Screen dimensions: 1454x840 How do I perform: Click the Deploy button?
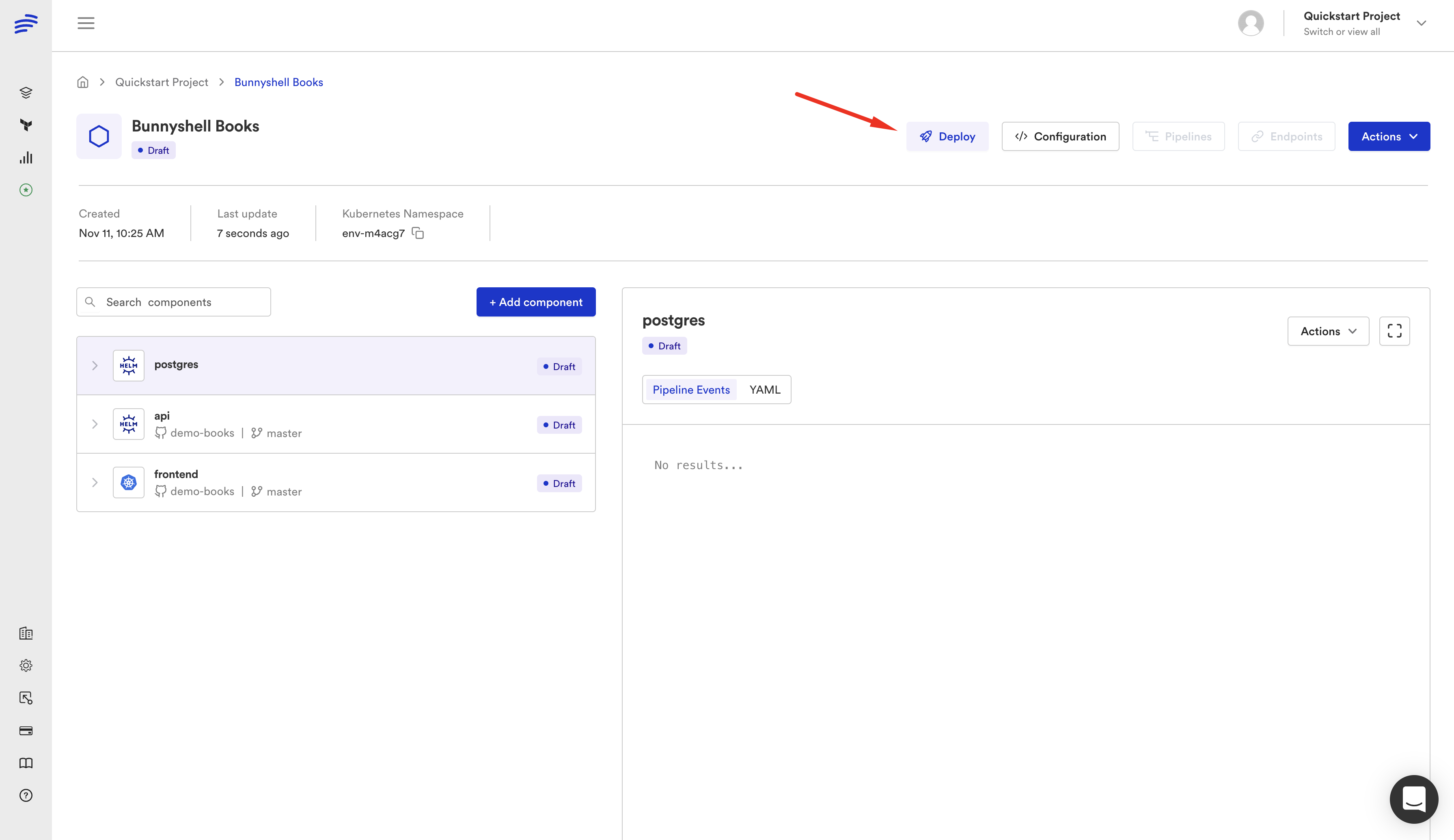(947, 137)
